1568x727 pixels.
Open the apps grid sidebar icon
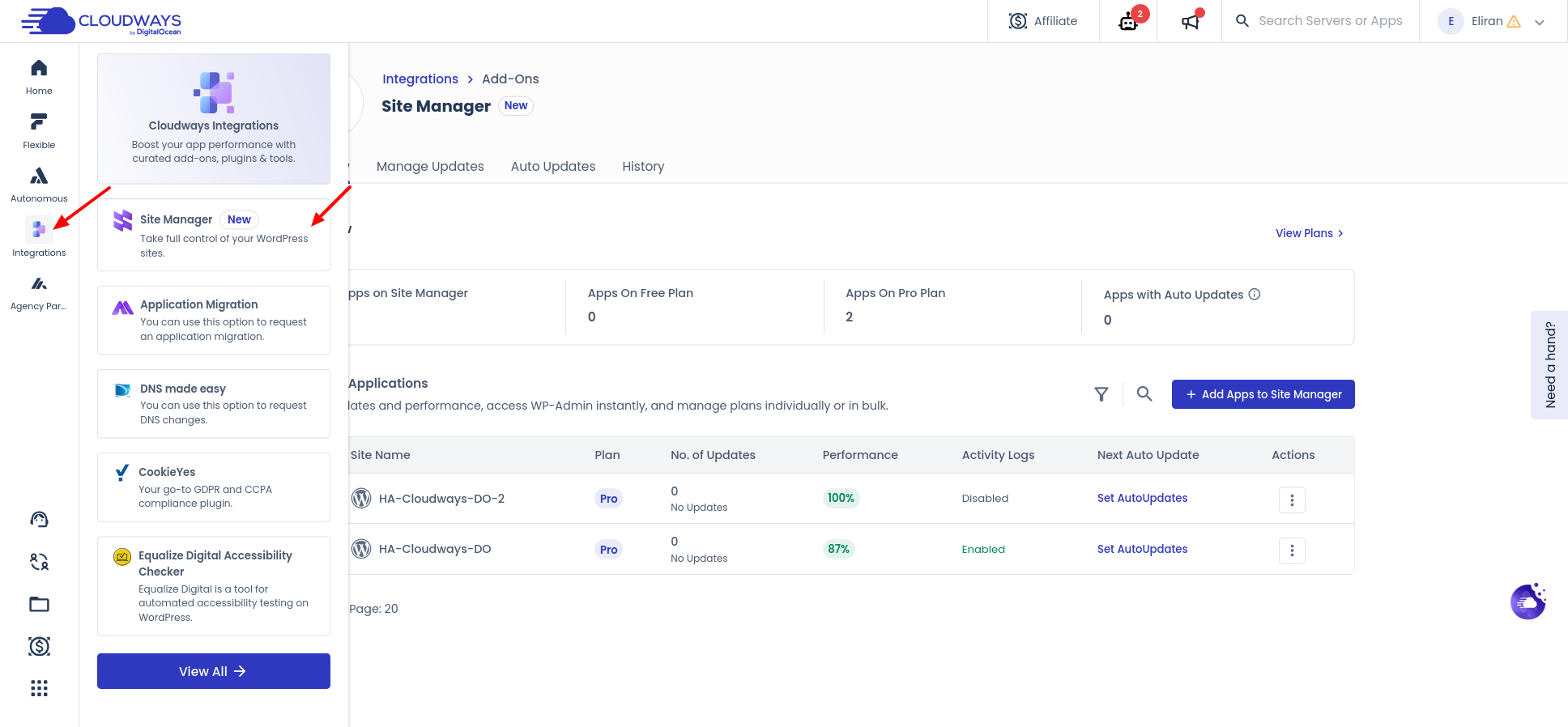tap(39, 688)
